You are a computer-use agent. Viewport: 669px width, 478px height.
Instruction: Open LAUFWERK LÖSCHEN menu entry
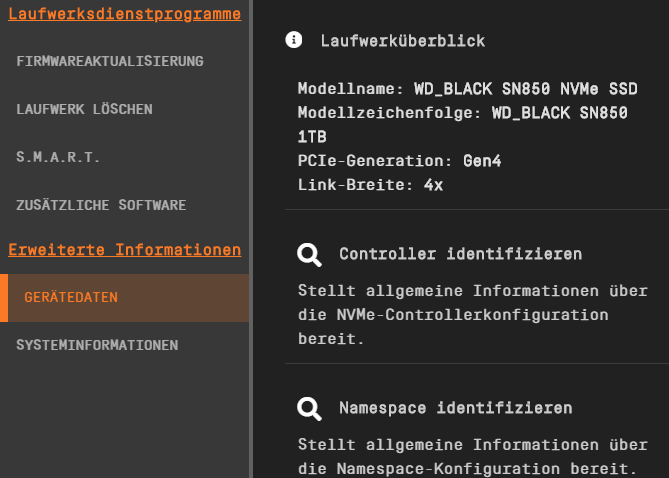tap(84, 109)
